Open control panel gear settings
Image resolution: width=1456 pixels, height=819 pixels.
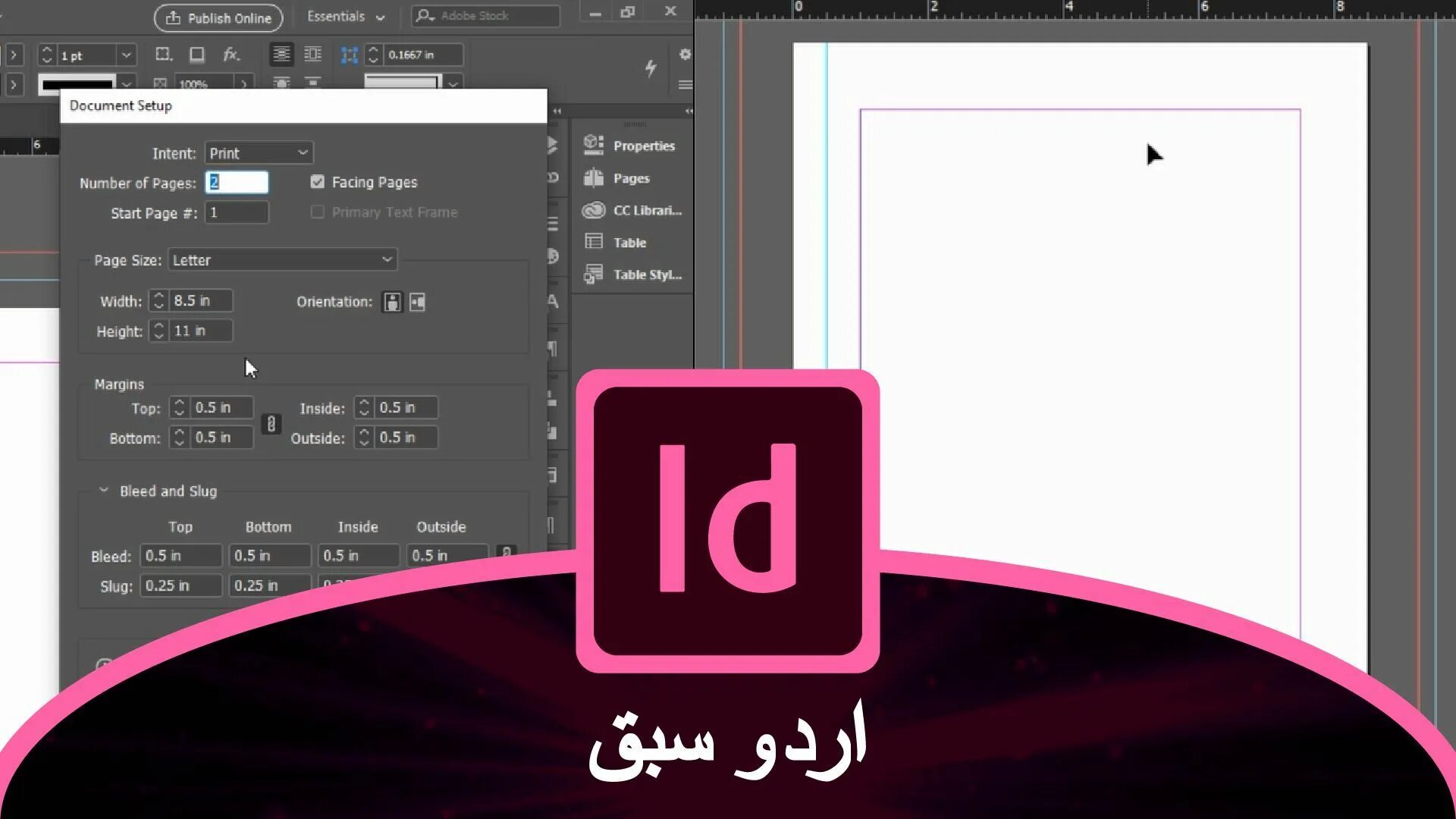(x=685, y=55)
